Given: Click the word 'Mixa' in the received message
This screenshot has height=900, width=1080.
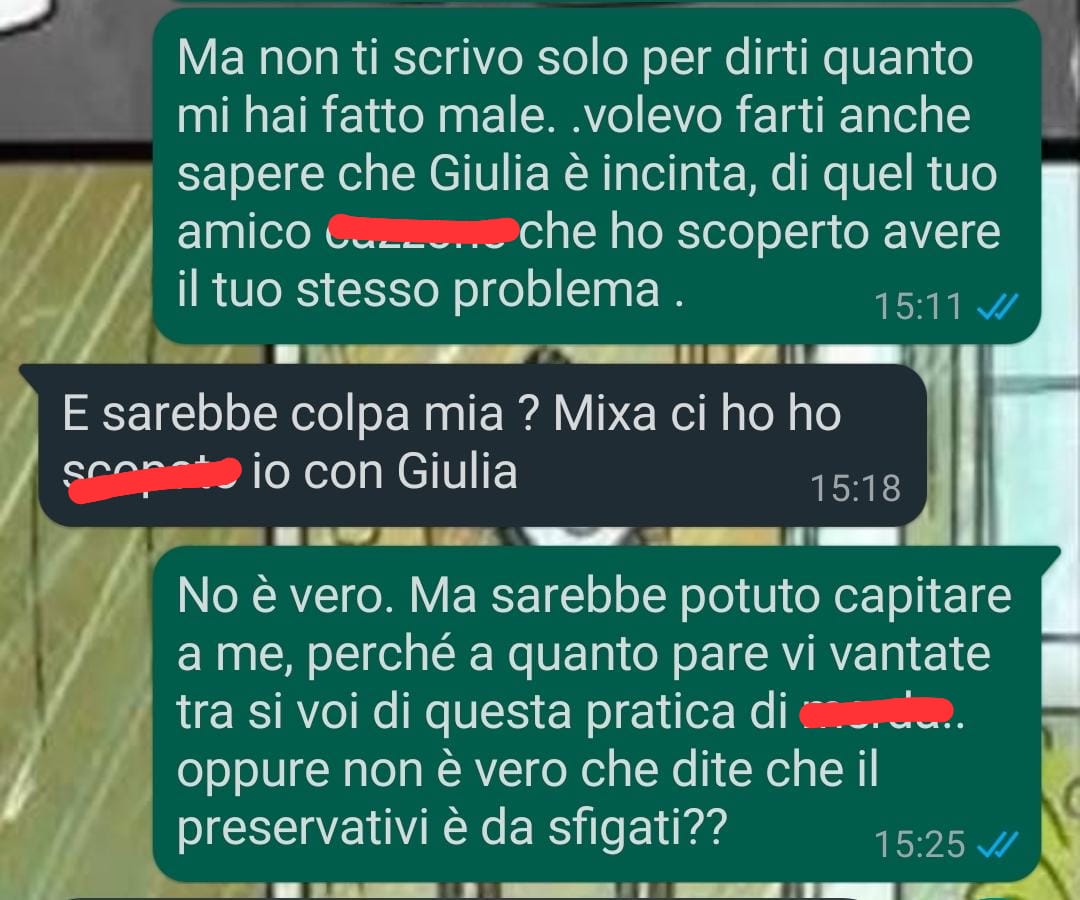Looking at the screenshot, I should pos(605,414).
